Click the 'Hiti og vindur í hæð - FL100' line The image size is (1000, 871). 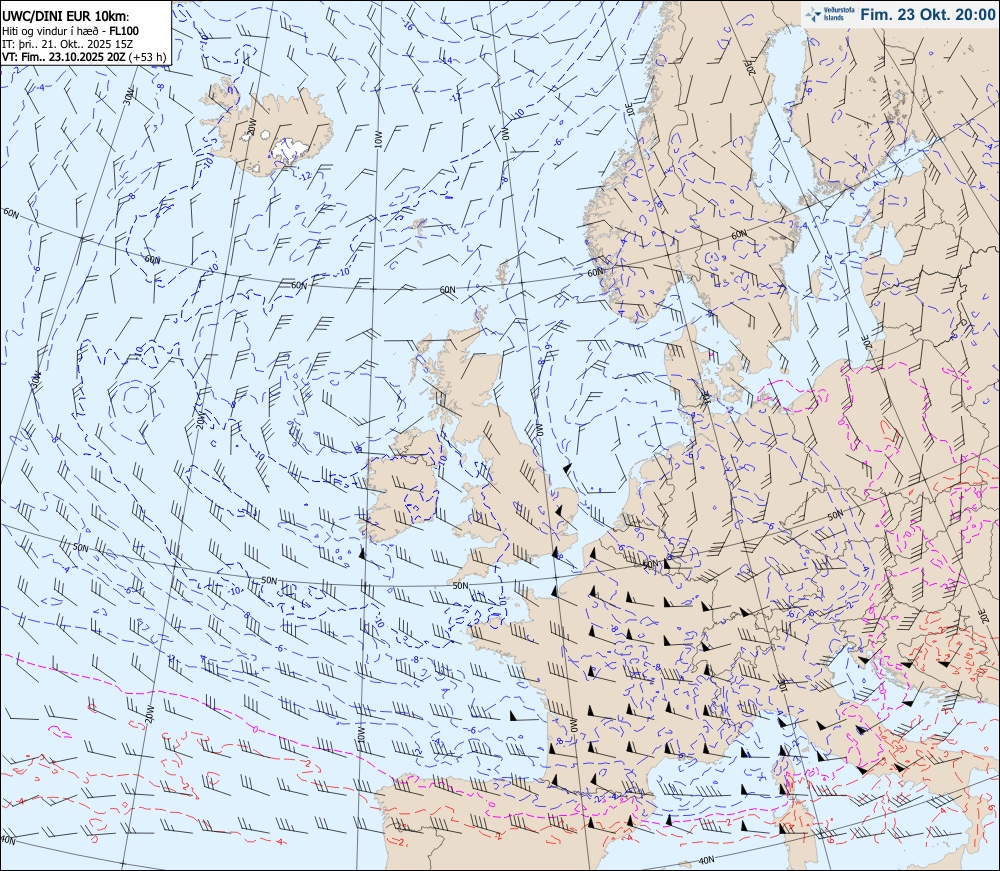[71, 31]
